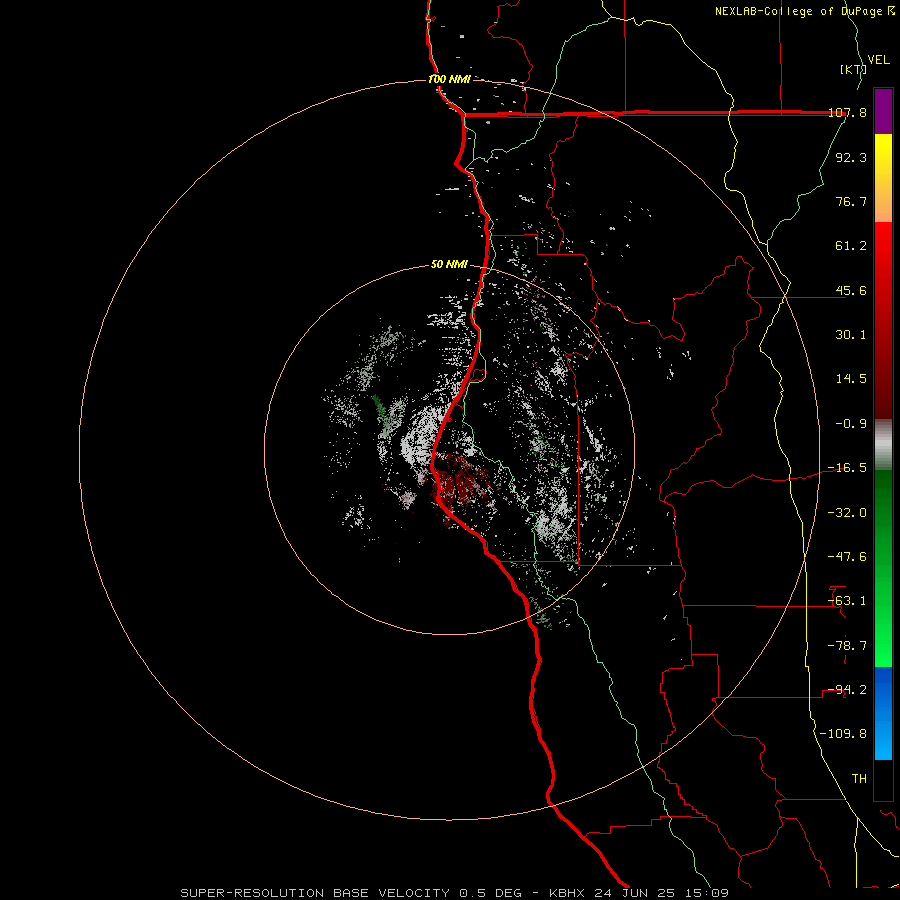Pick the dark TH band of the velocity scale

[x=883, y=780]
